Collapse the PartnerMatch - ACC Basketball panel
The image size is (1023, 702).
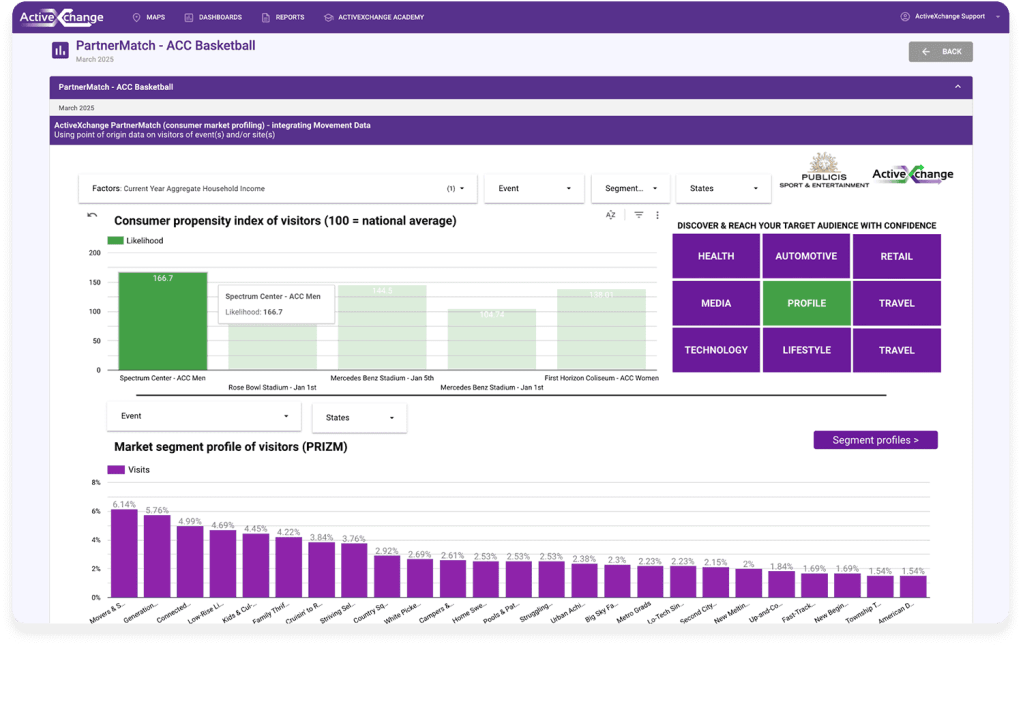[x=957, y=87]
